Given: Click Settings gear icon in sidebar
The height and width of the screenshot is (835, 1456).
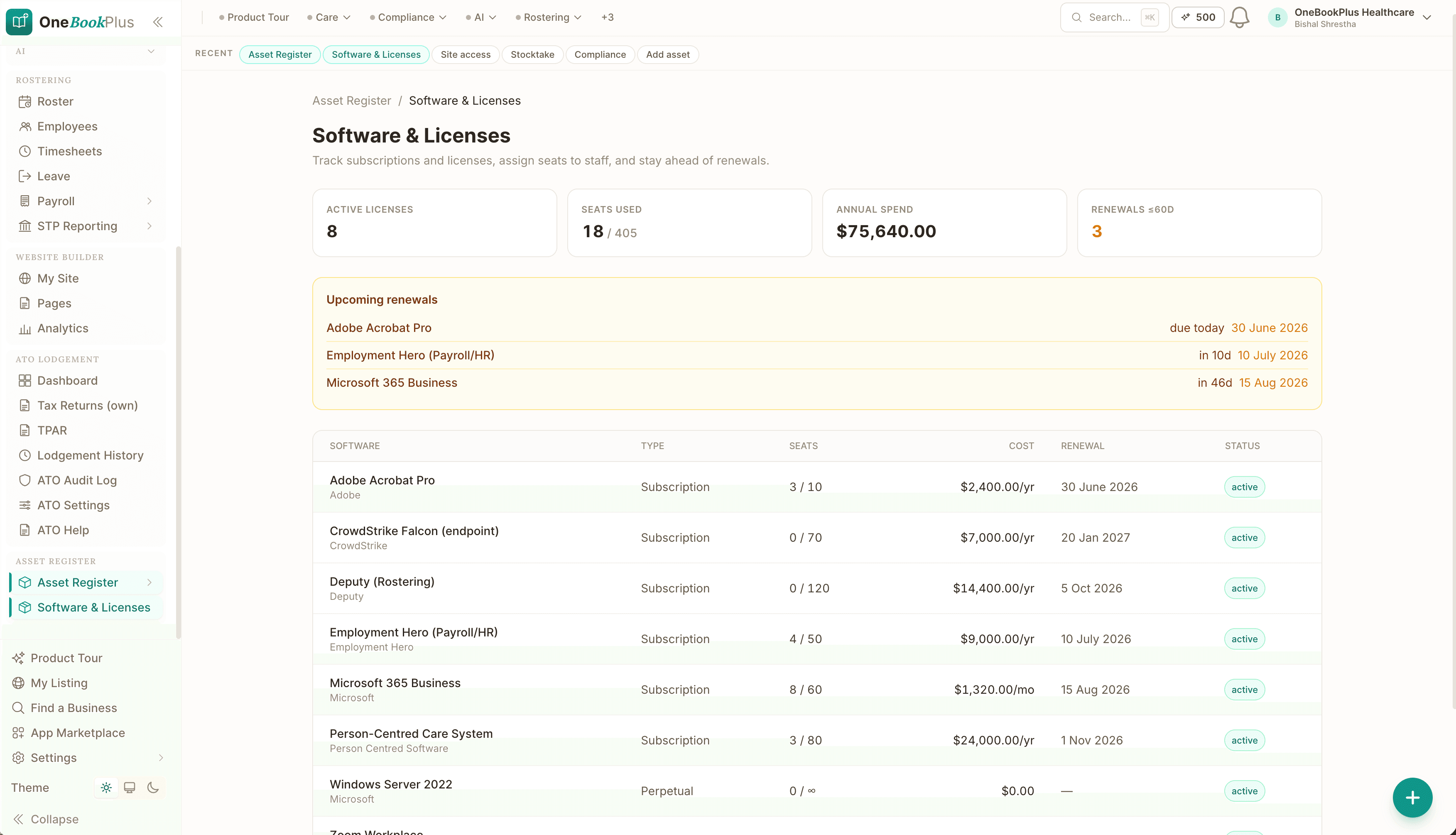Looking at the screenshot, I should coord(18,758).
